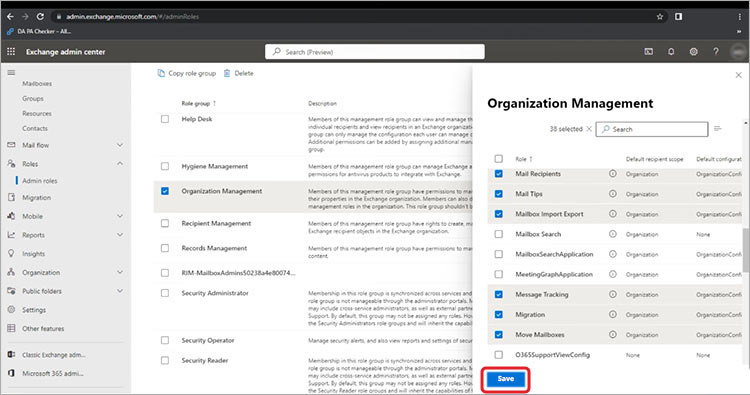Uncheck Mailbox Import Export role
Screen dimensions: 750x395
click(498, 214)
